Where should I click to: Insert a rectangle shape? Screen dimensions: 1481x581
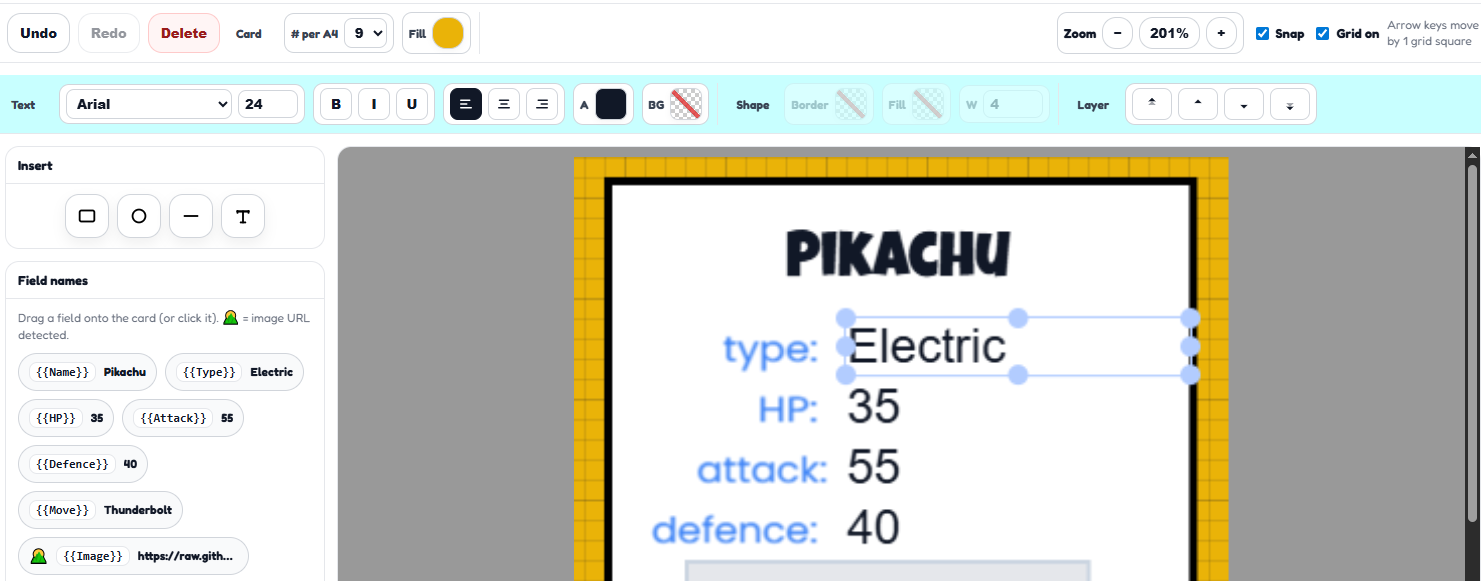(x=87, y=216)
